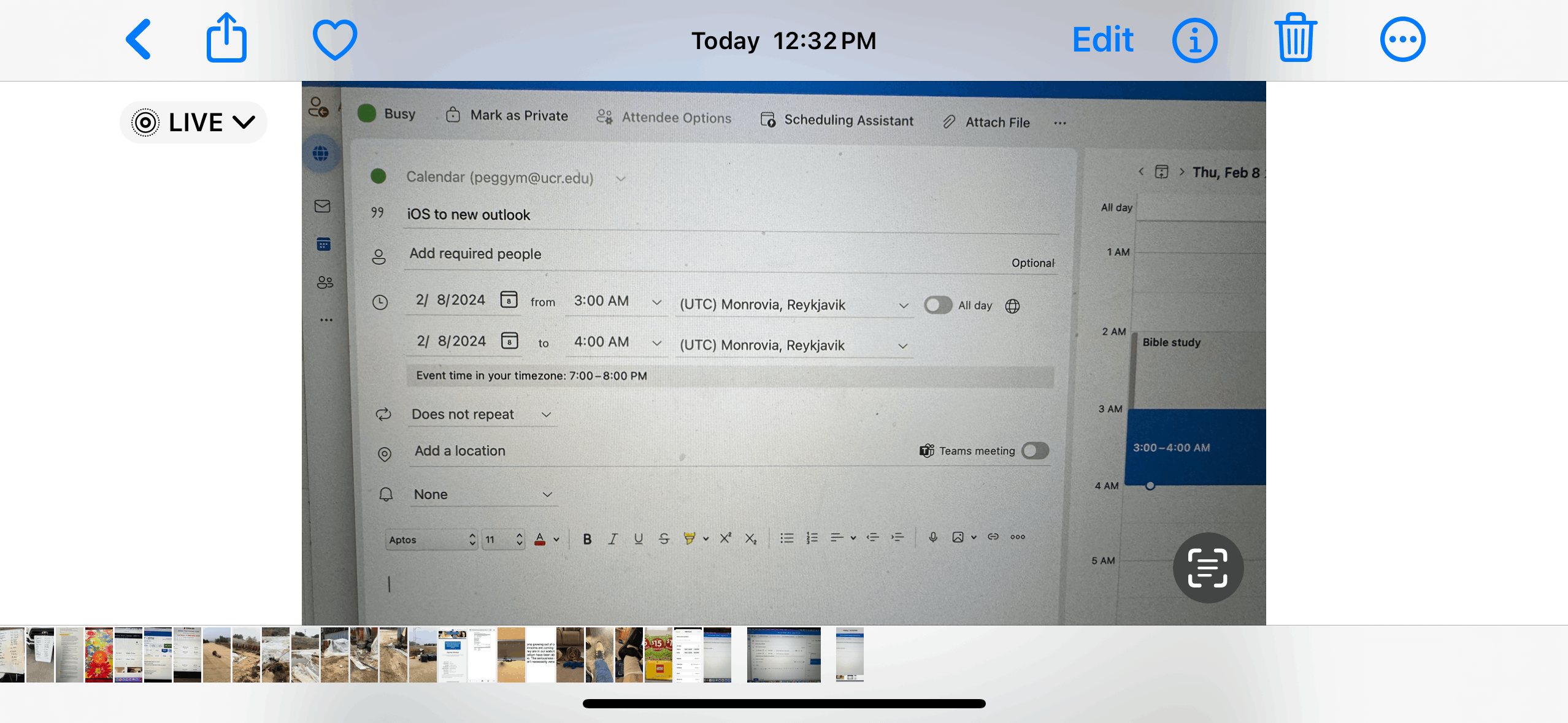1568x723 pixels.
Task: Expand the Calendar (peggym@ucr.edu) dropdown
Action: (621, 179)
